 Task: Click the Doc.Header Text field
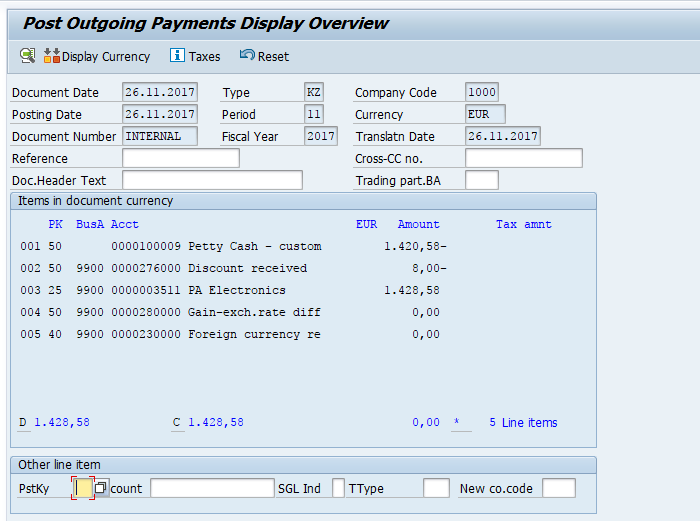(x=212, y=180)
